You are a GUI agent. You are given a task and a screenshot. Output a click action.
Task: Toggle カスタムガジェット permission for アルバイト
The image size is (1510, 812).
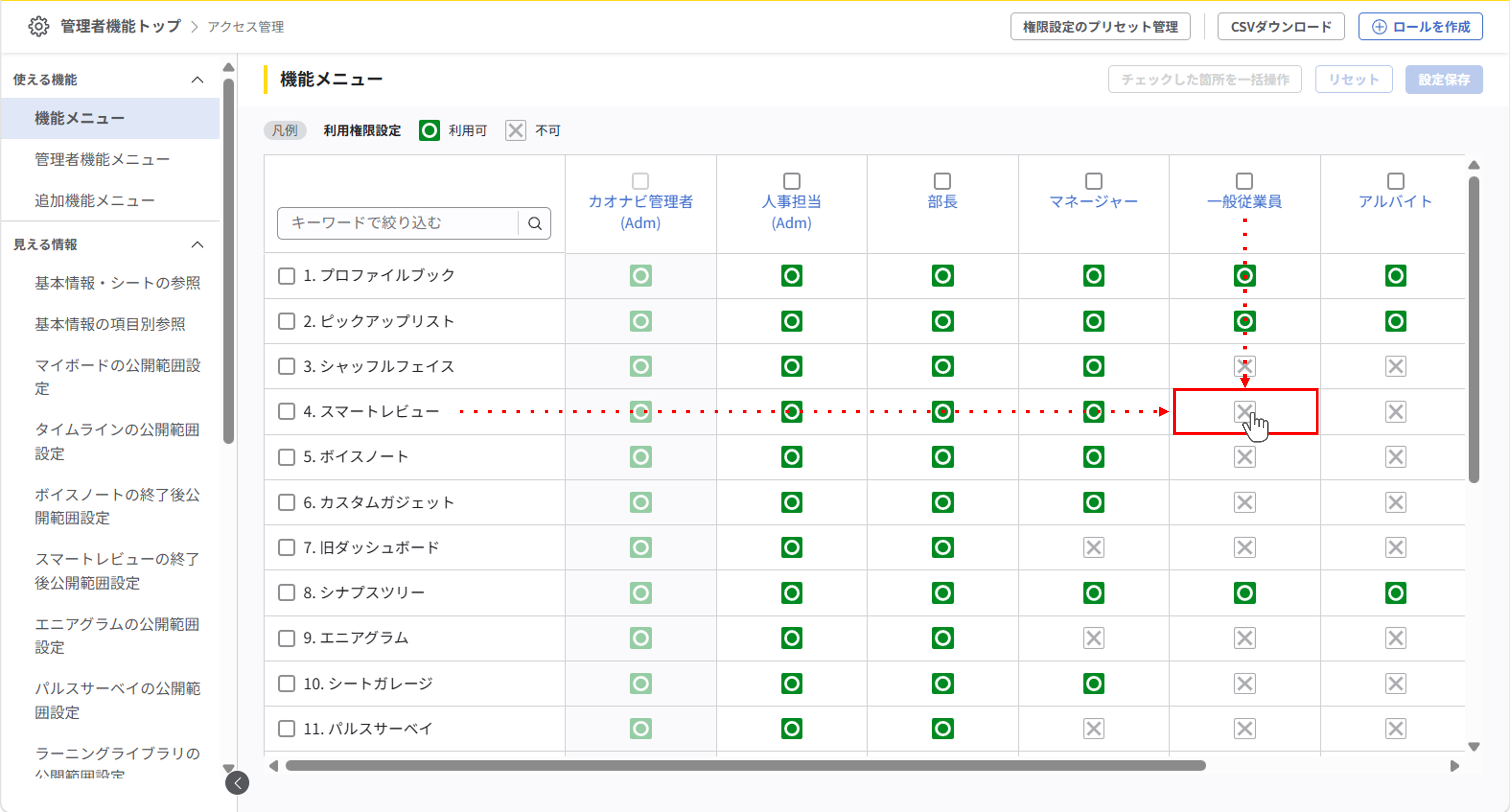coord(1395,502)
